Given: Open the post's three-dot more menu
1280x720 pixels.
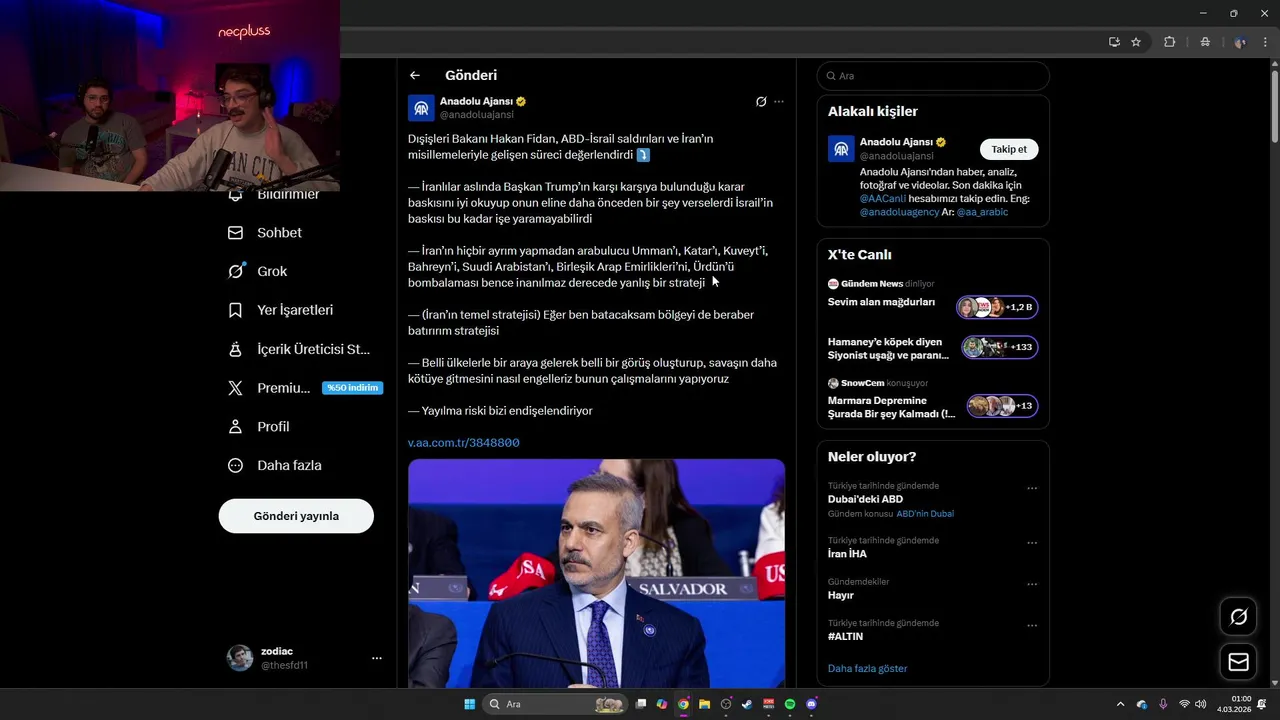Looking at the screenshot, I should pyautogui.click(x=779, y=101).
